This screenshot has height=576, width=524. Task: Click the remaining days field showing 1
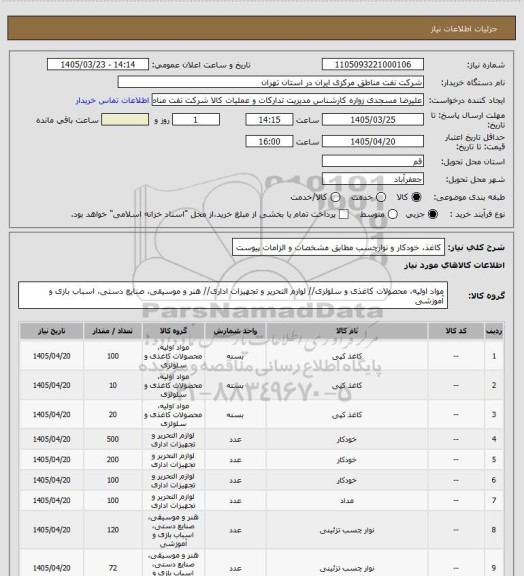196,120
